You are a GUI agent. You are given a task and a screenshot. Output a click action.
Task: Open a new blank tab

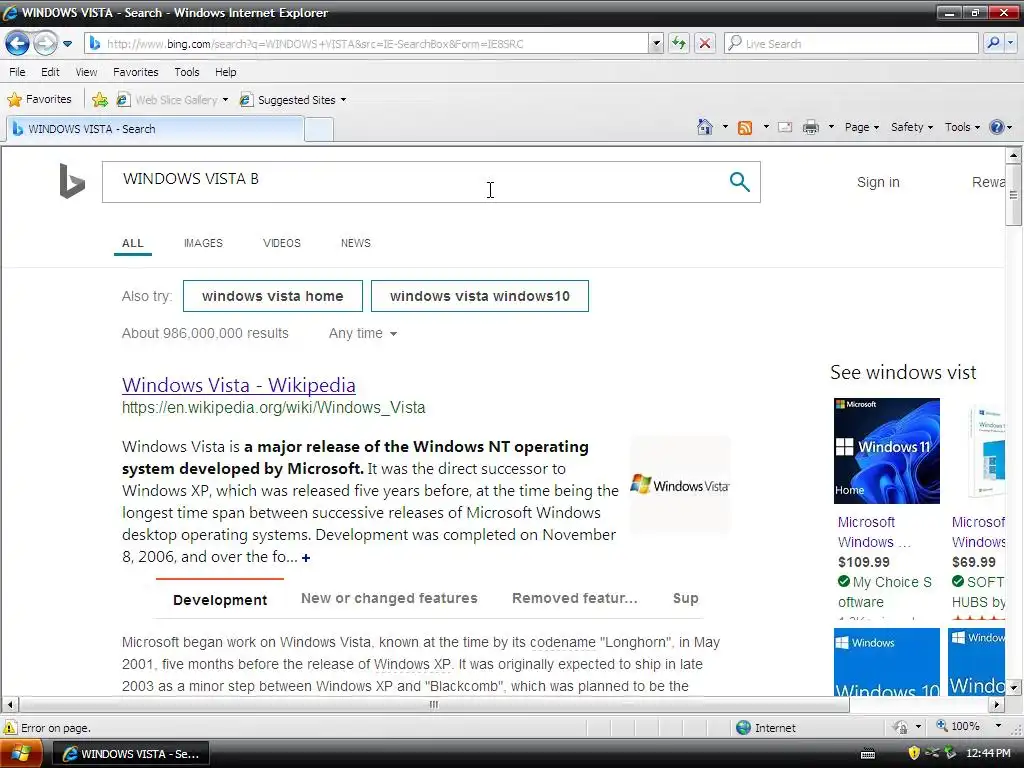pyautogui.click(x=319, y=129)
